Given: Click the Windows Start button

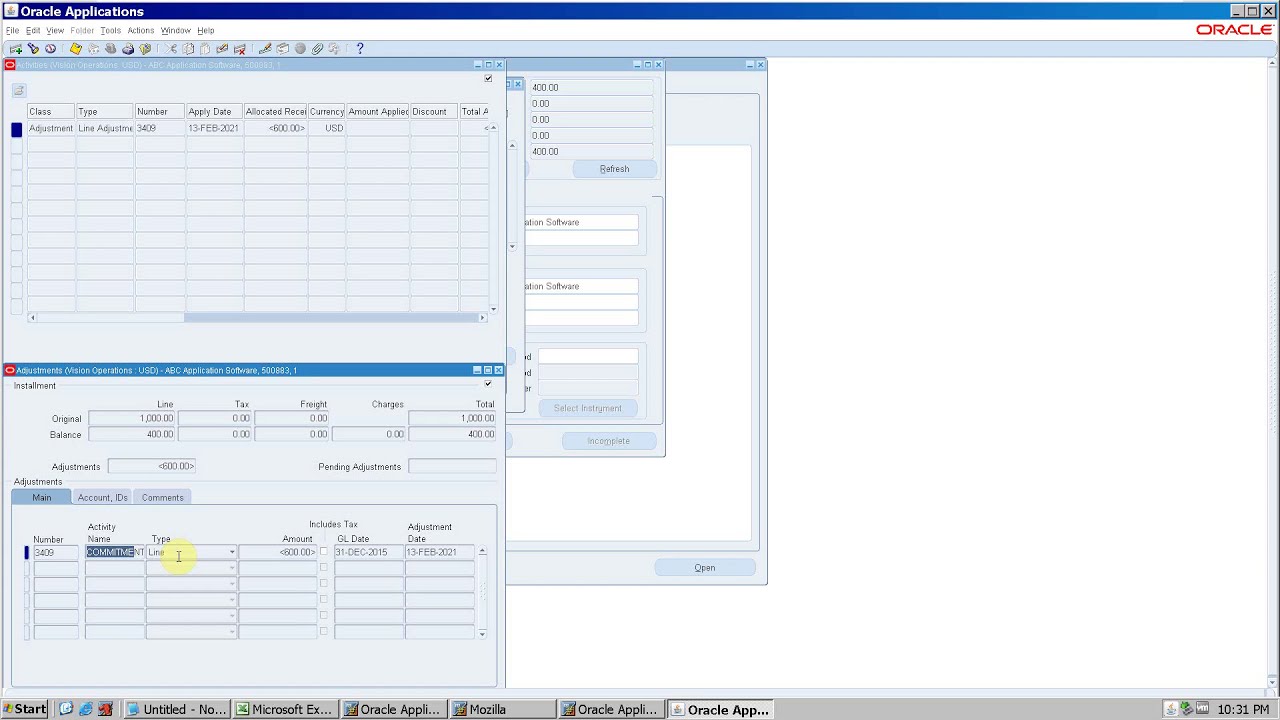Looking at the screenshot, I should pos(24,709).
